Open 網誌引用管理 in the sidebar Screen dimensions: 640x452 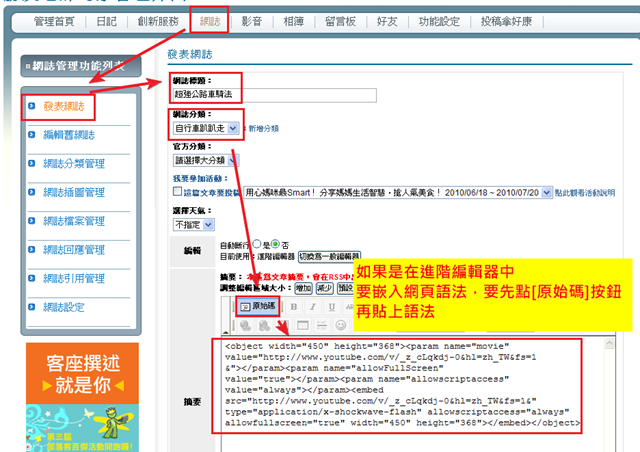click(74, 278)
